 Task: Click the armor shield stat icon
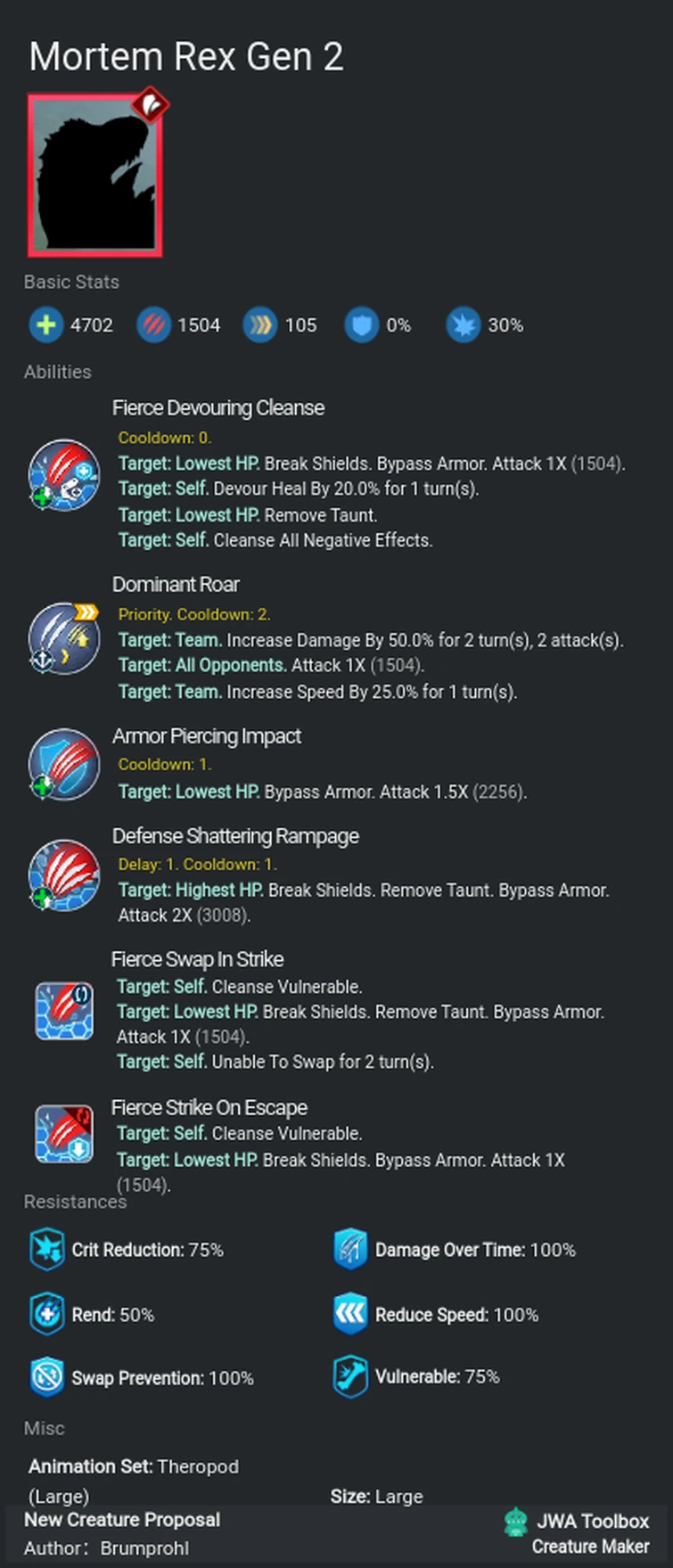point(361,325)
